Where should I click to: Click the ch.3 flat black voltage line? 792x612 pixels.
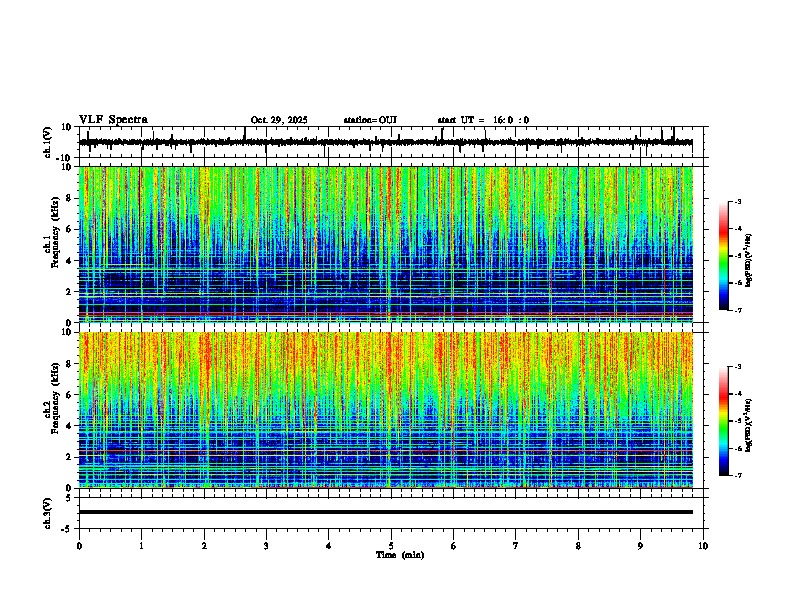coord(385,512)
